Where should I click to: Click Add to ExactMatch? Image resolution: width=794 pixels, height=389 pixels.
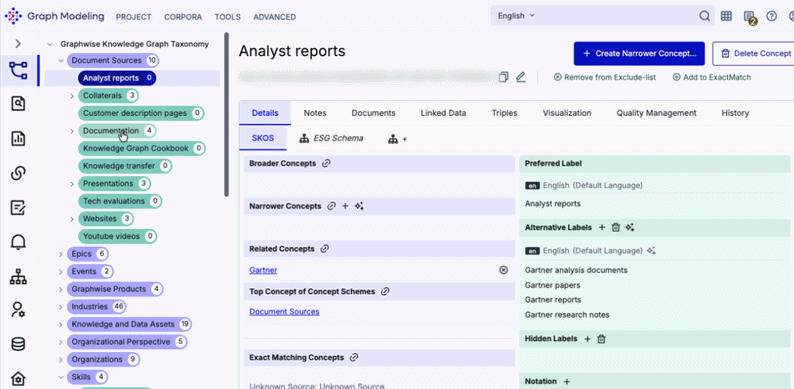click(x=711, y=77)
